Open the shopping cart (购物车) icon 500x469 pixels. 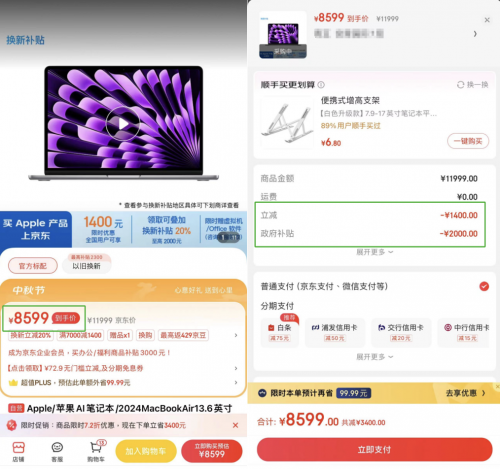pos(96,451)
